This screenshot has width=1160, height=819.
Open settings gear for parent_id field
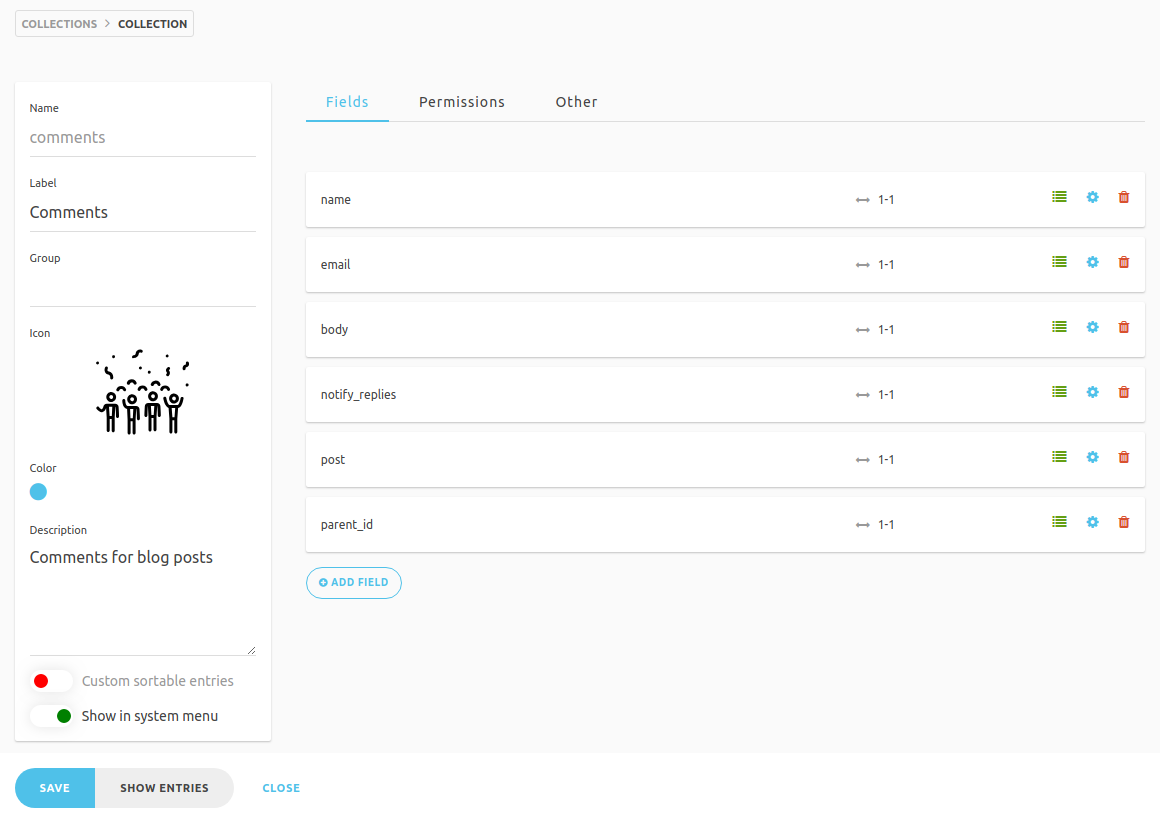point(1093,522)
